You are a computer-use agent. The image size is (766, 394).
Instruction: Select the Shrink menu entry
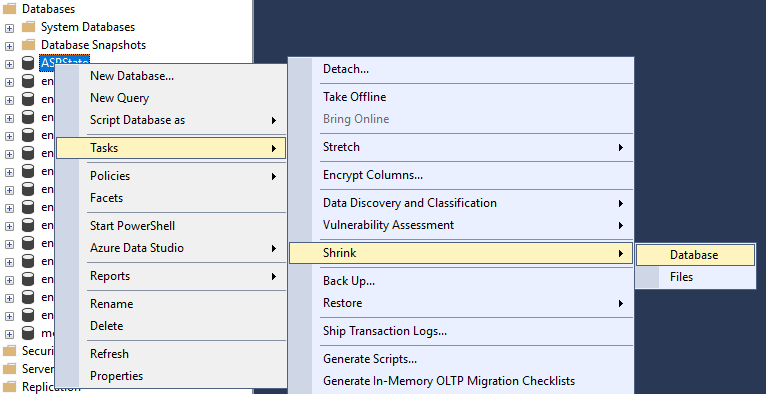(461, 253)
